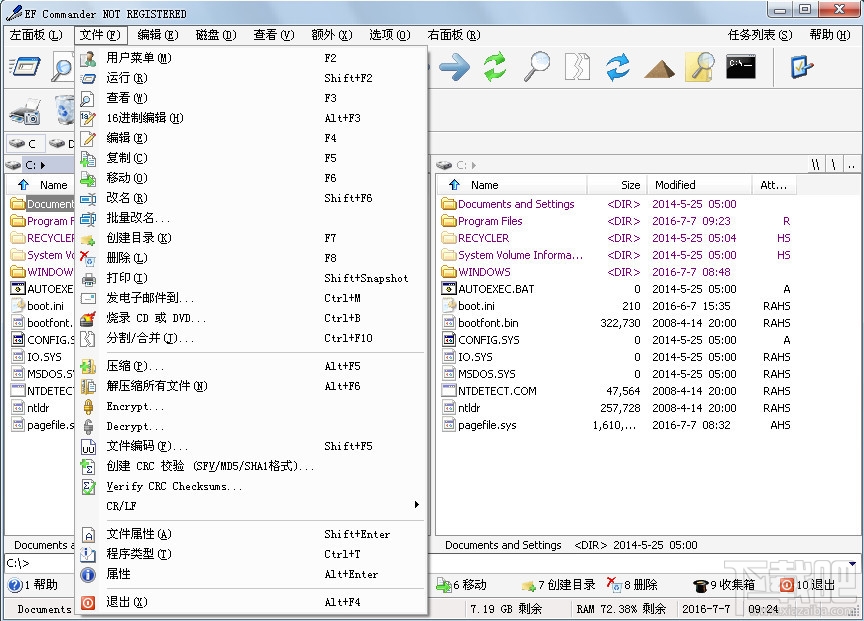The height and width of the screenshot is (621, 864).
Task: Select the magnifier search icon on the toolbar
Action: pyautogui.click(x=537, y=68)
